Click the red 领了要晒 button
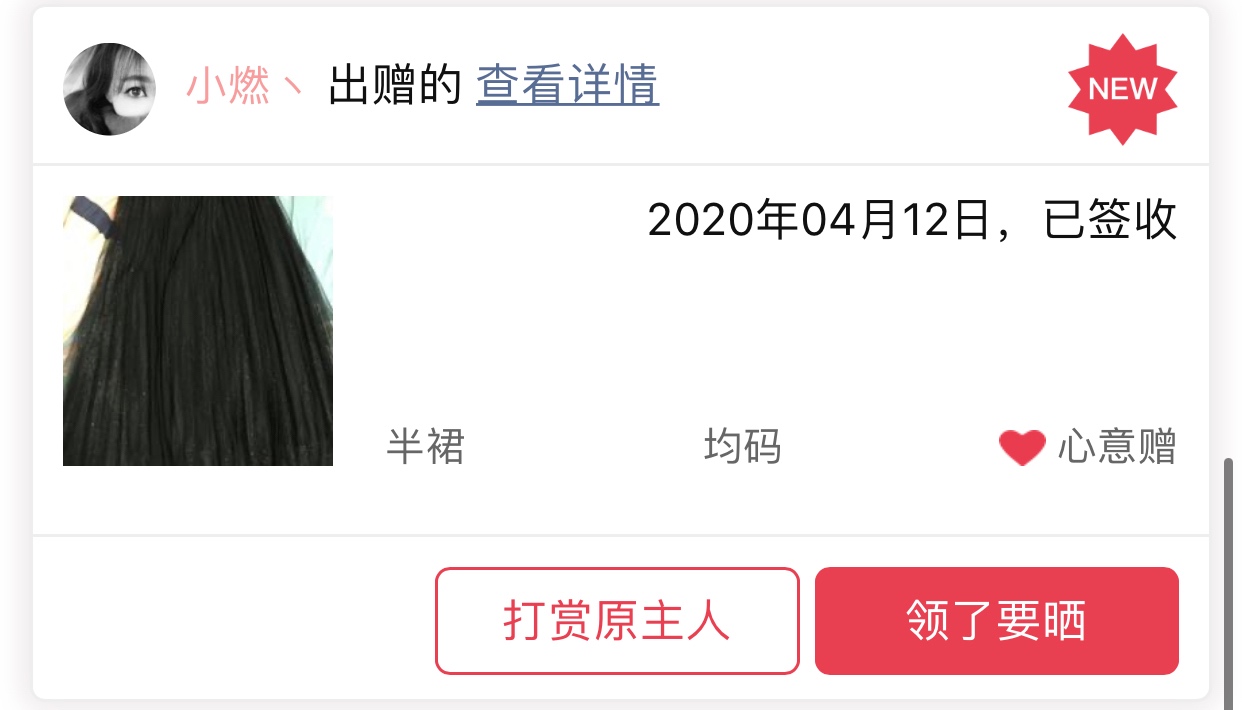This screenshot has height=710, width=1242. pyautogui.click(x=997, y=621)
